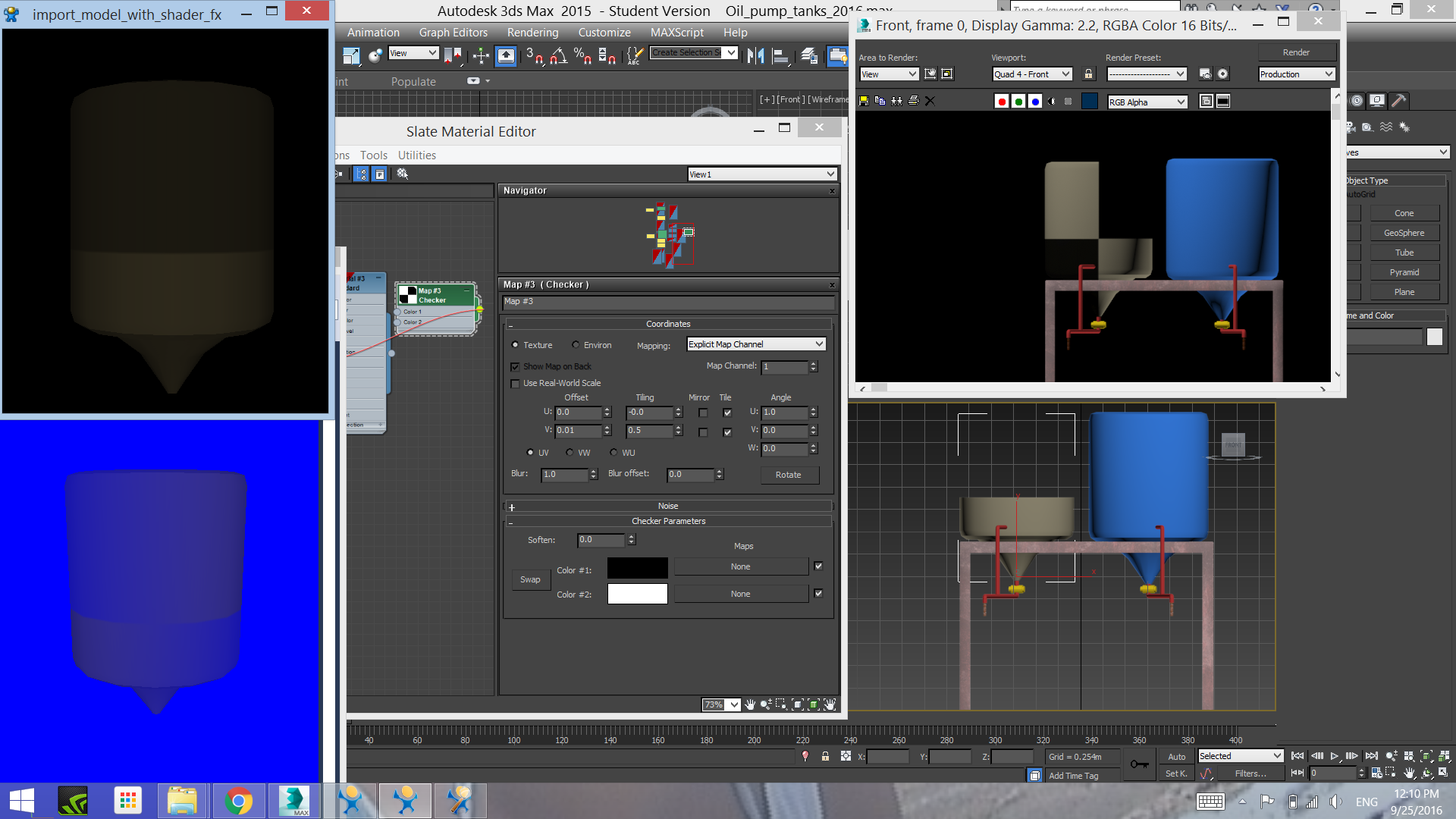This screenshot has width=1456, height=819.
Task: Click the Pan tool in Slate editor
Action: (x=750, y=704)
